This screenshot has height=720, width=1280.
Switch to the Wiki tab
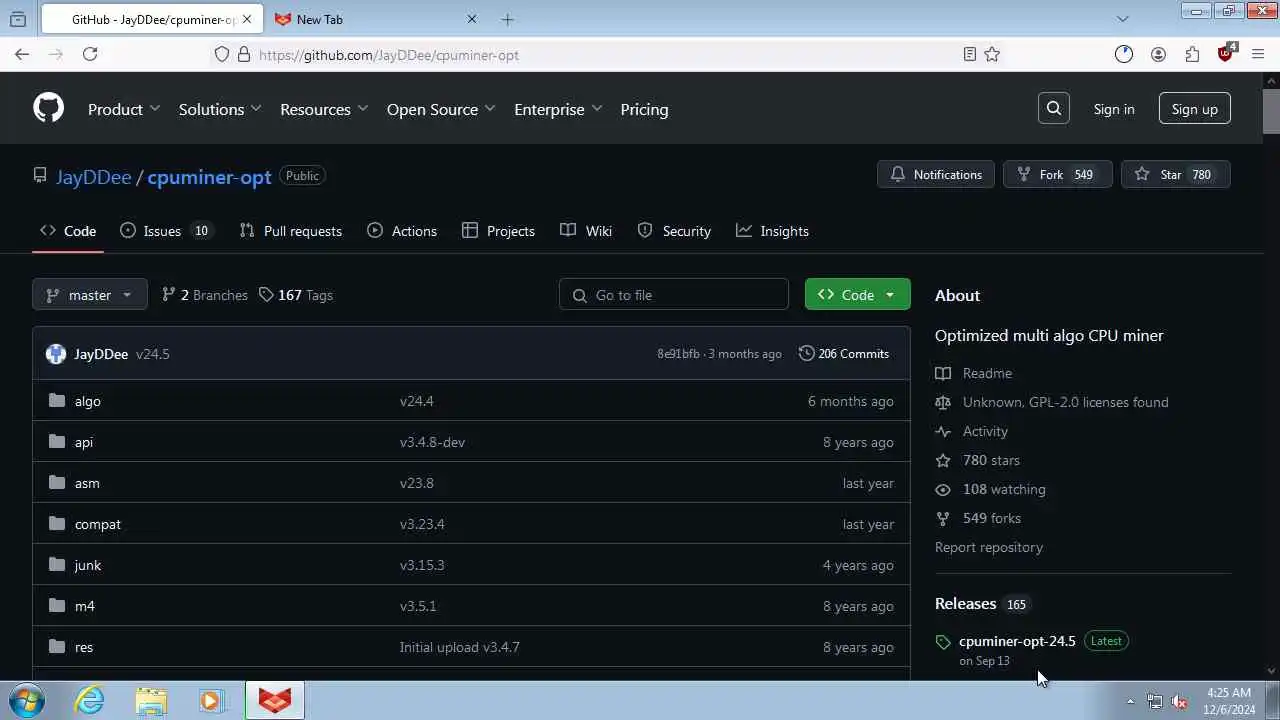(586, 231)
